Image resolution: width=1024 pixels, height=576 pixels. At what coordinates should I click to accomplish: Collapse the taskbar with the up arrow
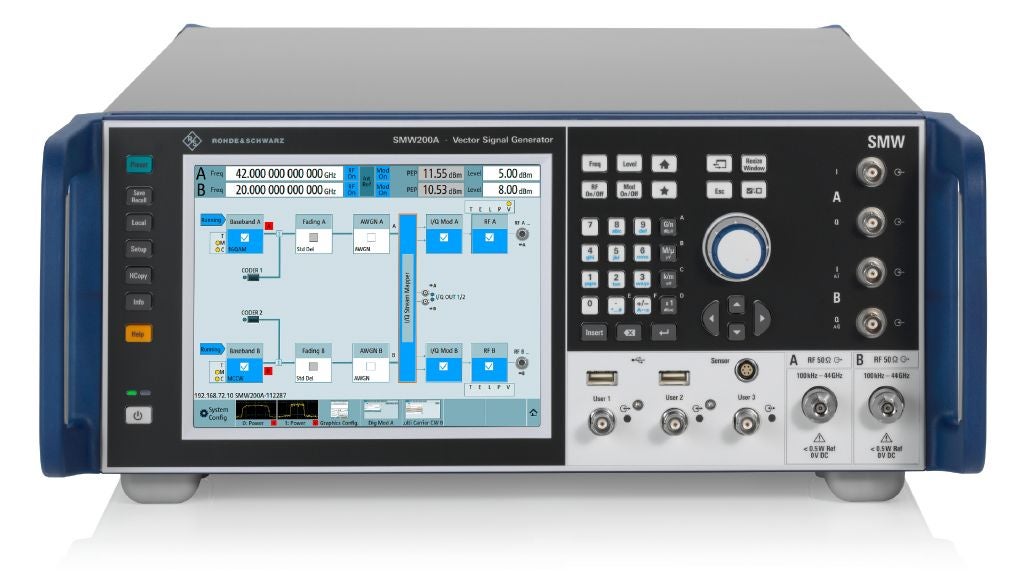(533, 410)
